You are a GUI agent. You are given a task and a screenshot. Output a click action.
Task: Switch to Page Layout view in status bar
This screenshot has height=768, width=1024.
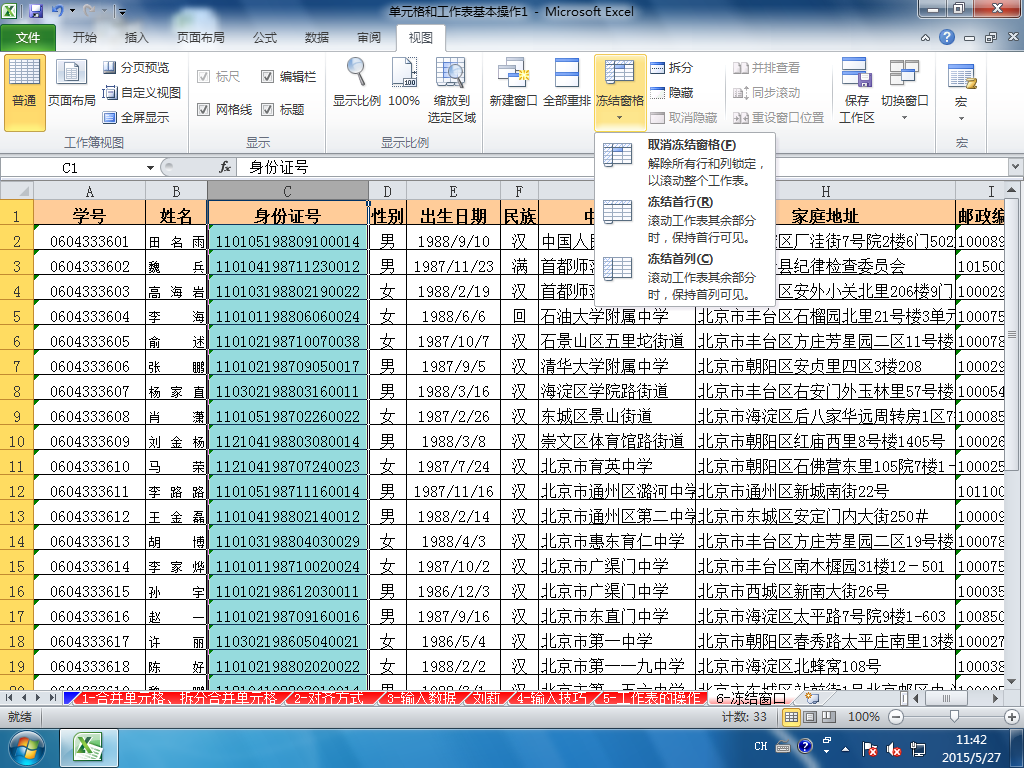[810, 717]
